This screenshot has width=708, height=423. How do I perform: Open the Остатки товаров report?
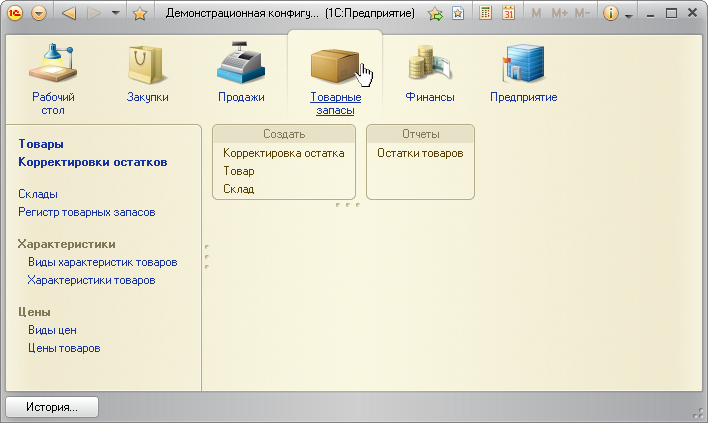pyautogui.click(x=420, y=153)
